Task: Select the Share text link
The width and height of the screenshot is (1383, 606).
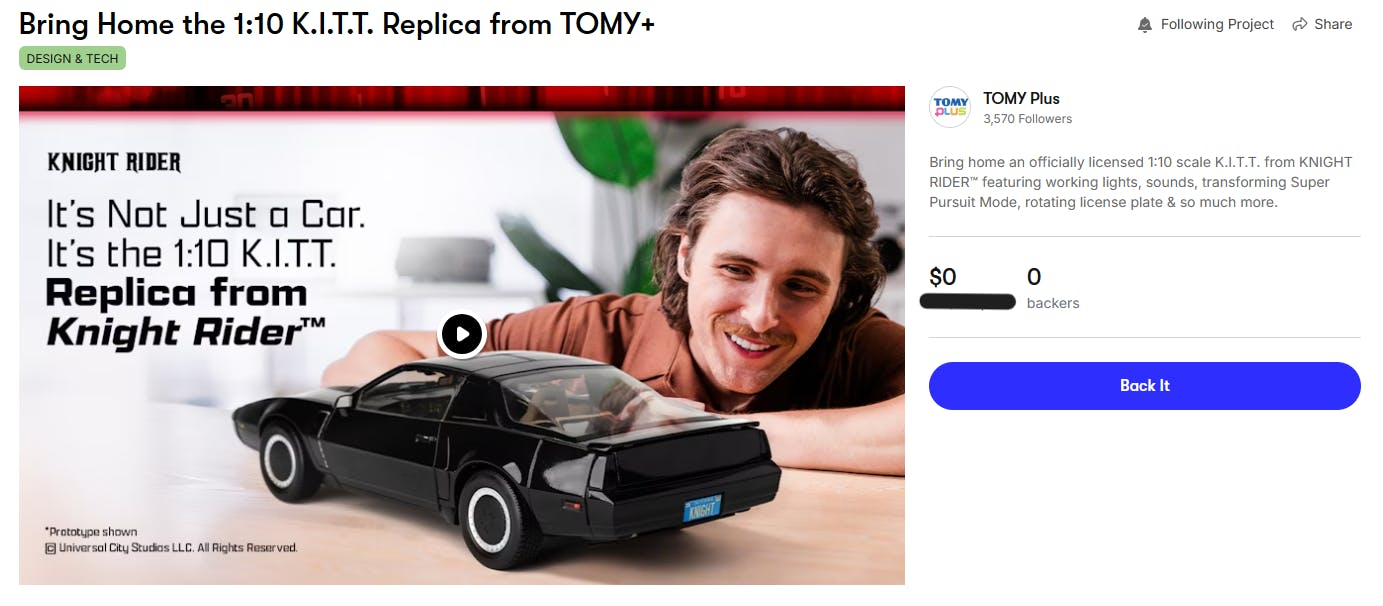Action: pos(1333,25)
